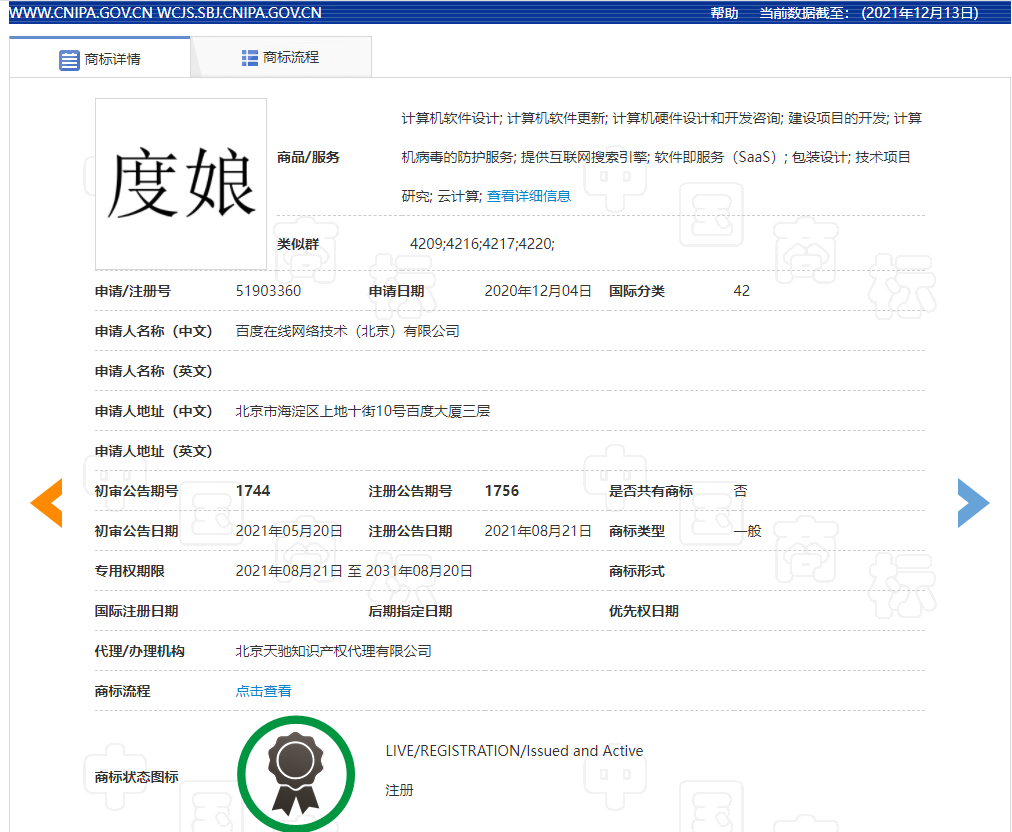
Task: Select applicant name 百度在线网络技术（北京）有限公司
Action: click(x=348, y=331)
